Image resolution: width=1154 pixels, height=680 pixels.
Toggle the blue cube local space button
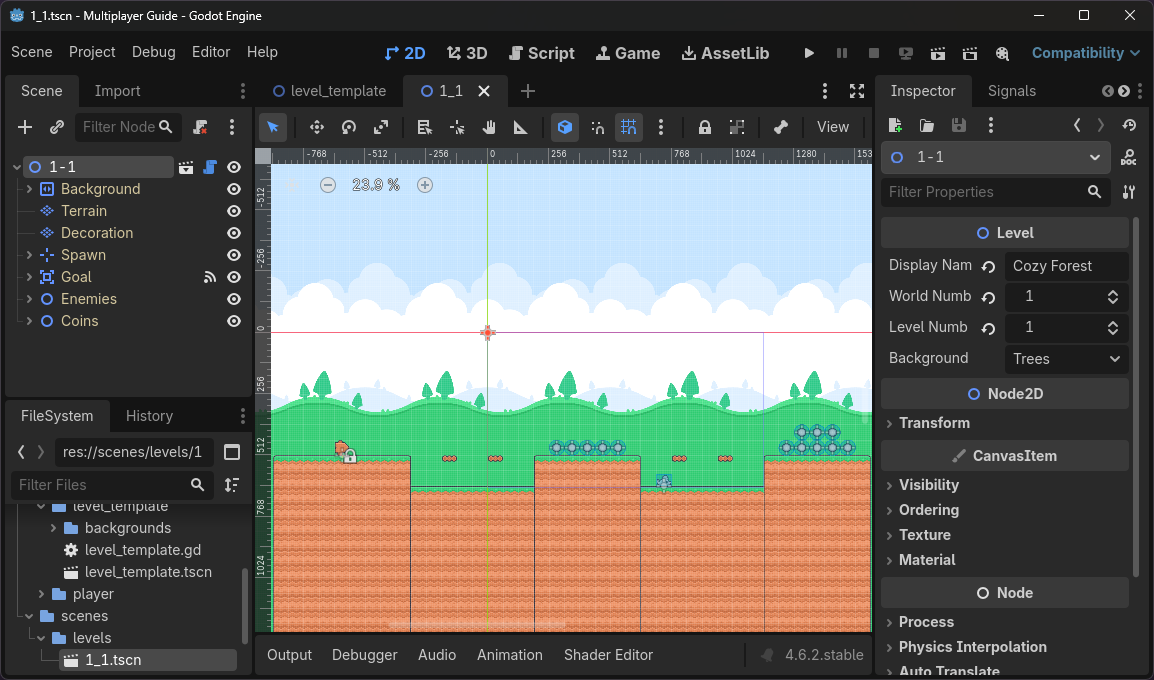coord(564,127)
